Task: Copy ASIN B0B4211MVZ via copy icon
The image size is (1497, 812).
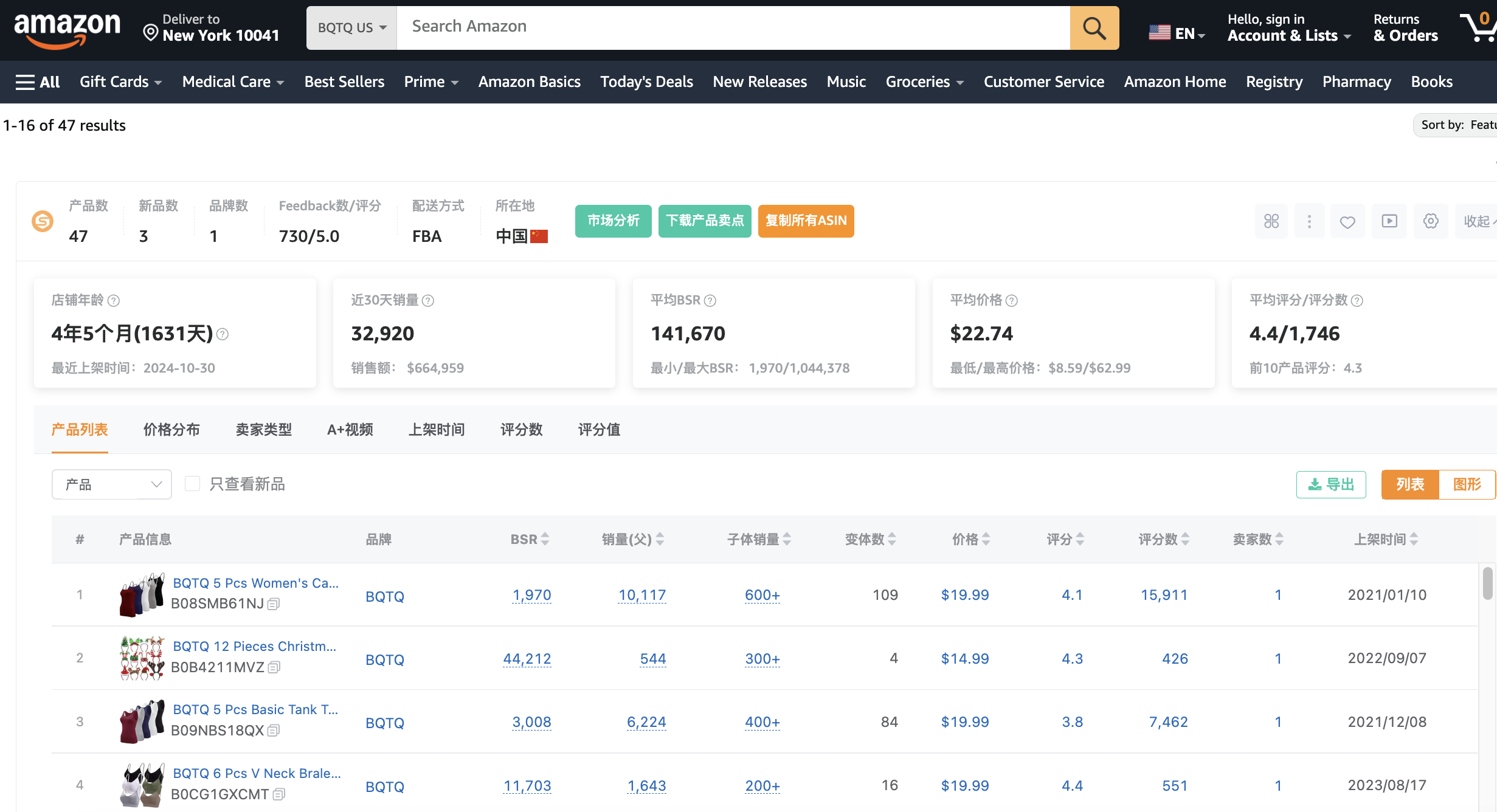Action: (274, 667)
